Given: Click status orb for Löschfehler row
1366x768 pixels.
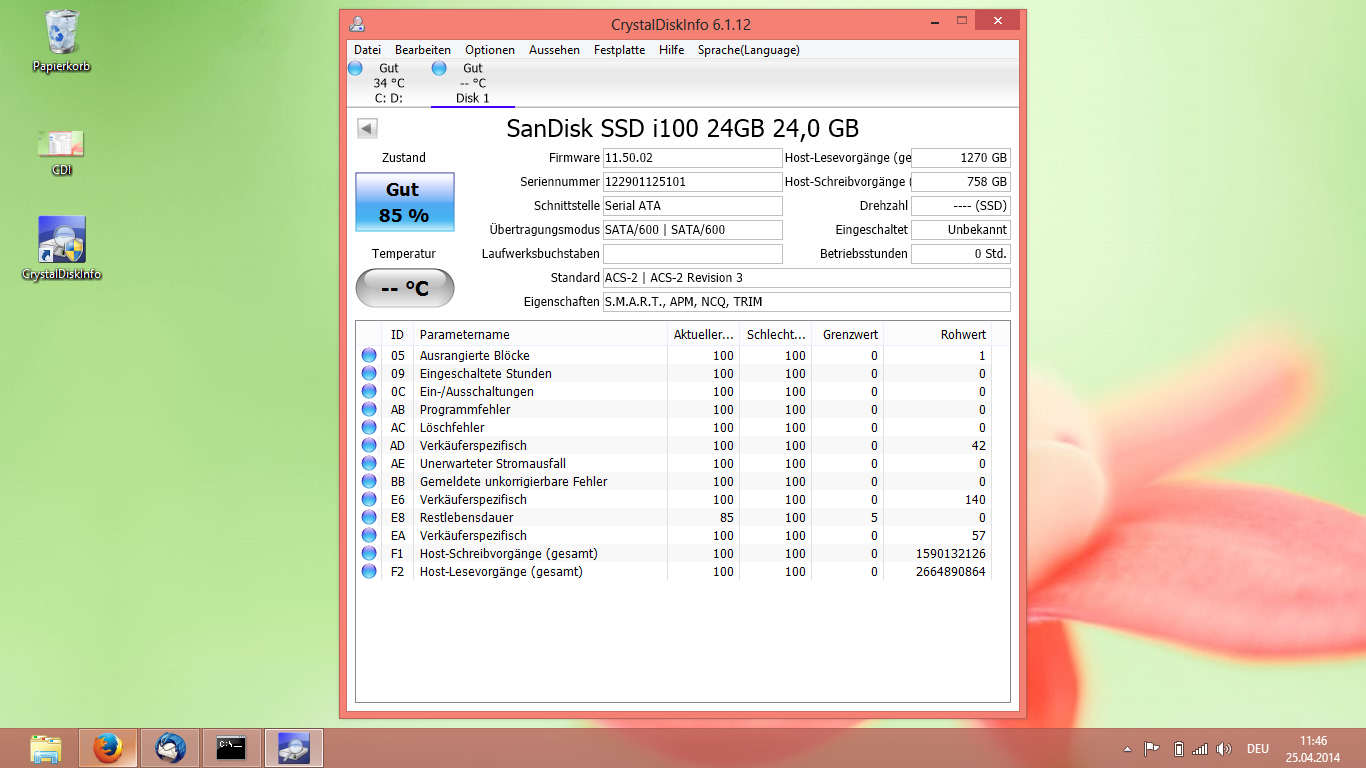Looking at the screenshot, I should 369,428.
